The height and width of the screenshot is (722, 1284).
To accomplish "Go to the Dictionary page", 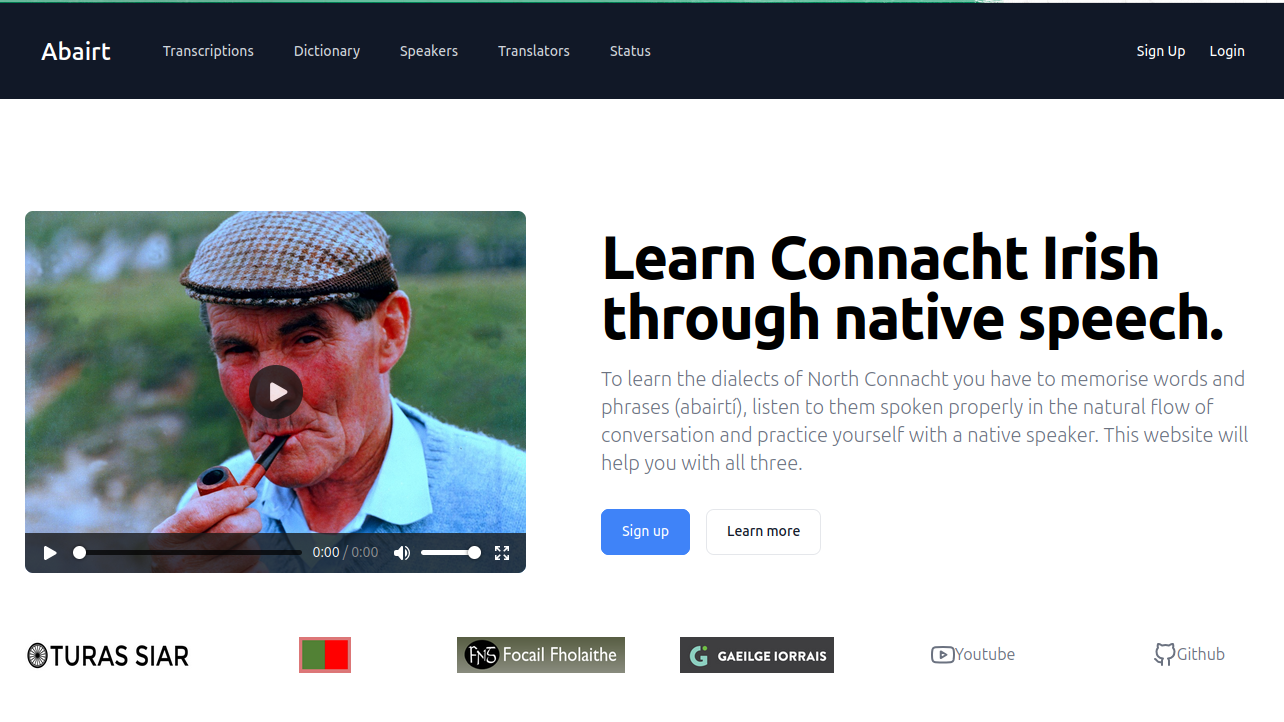I will click(x=327, y=51).
